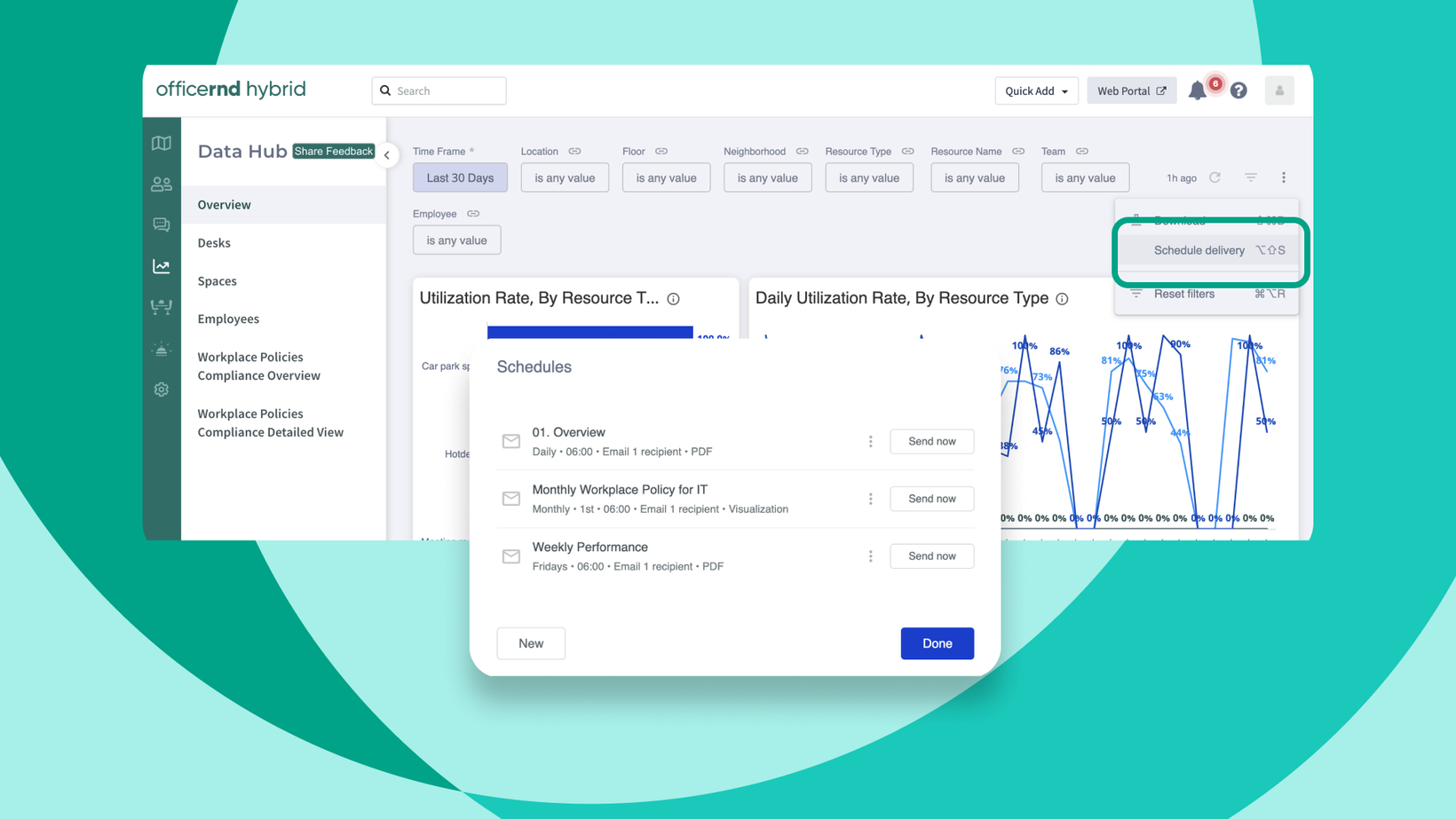Screen dimensions: 1456x819
Task: Click the link icon next to Resource Name
Action: click(x=1018, y=152)
